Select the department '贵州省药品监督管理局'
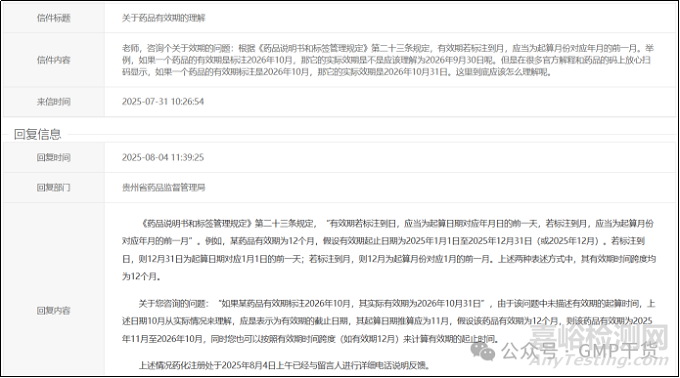This screenshot has height=378, width=680. click(x=163, y=187)
